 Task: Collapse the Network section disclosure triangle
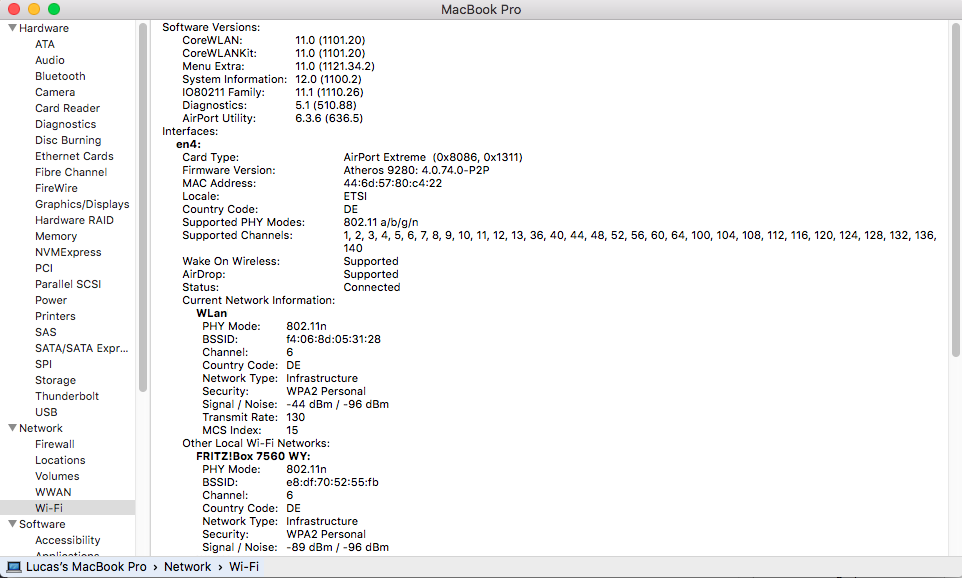pyautogui.click(x=12, y=428)
